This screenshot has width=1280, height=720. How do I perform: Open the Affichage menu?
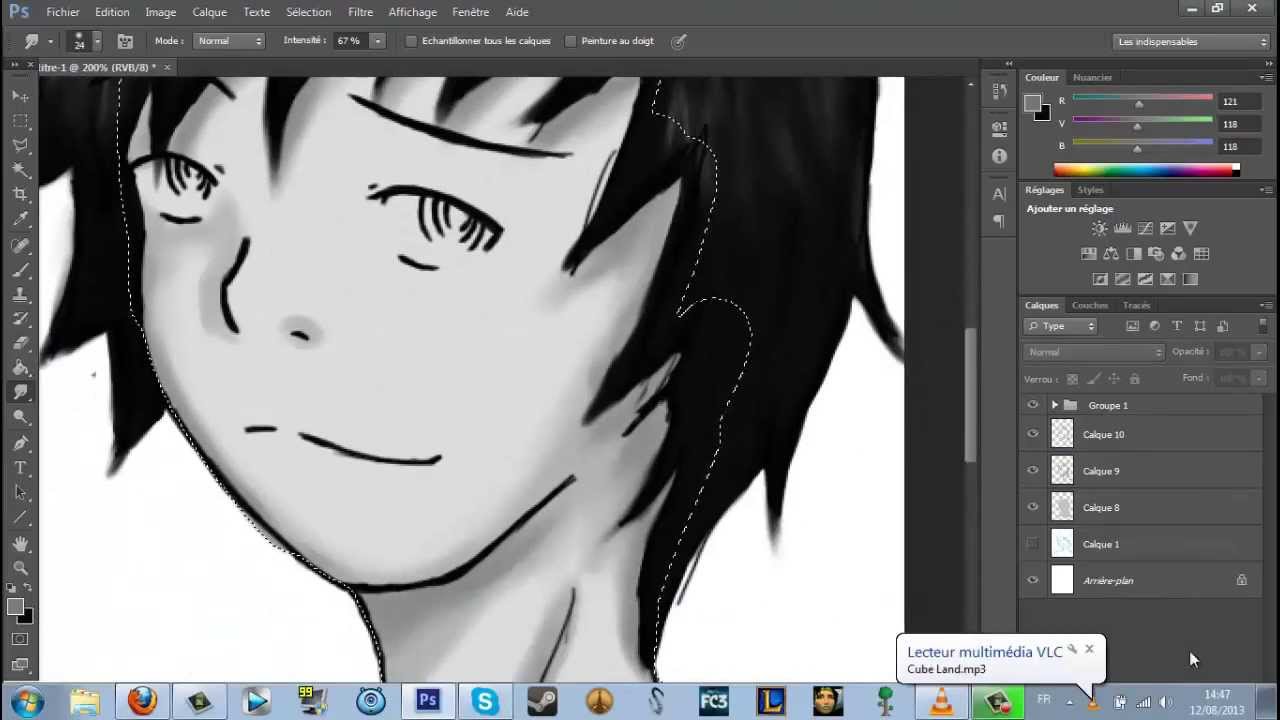[x=412, y=12]
